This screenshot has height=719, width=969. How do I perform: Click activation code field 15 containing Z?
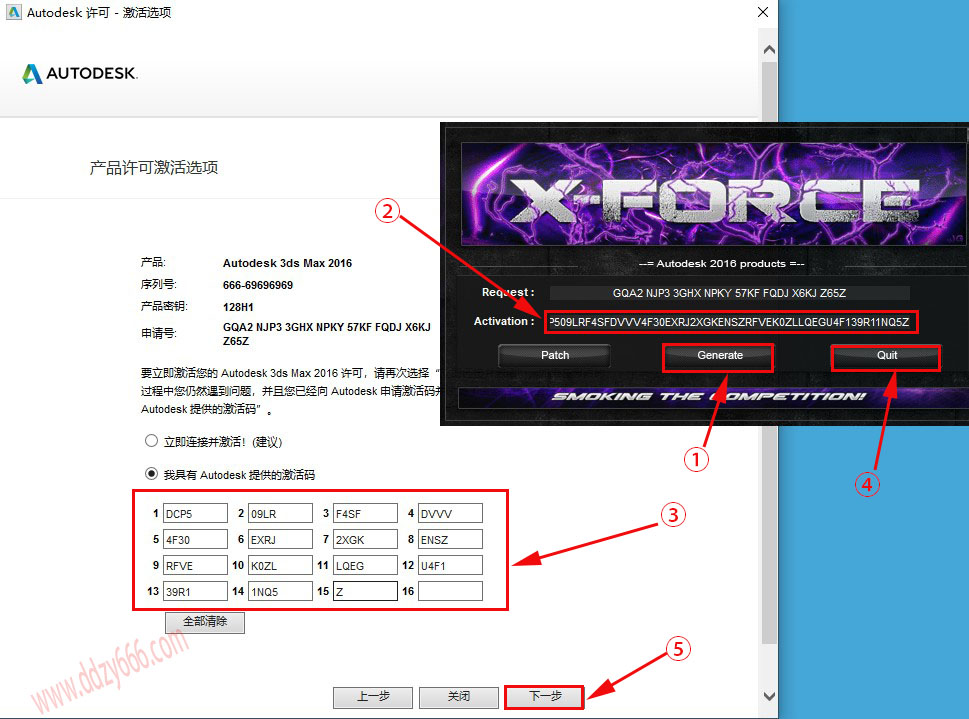coord(365,591)
